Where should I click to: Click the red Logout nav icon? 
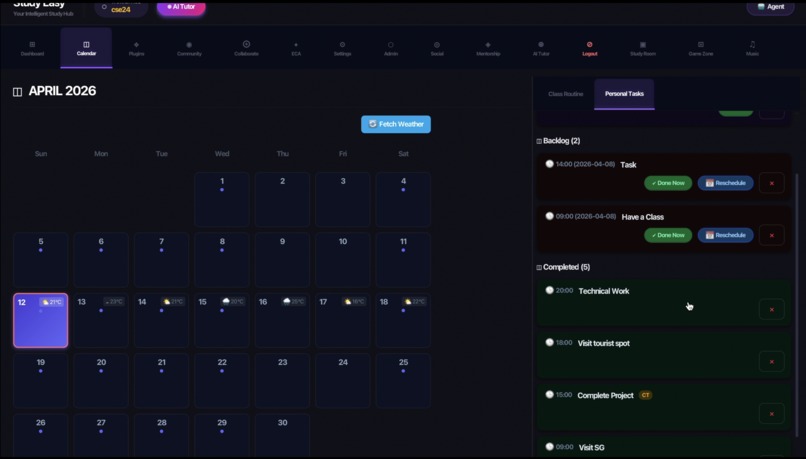click(590, 45)
